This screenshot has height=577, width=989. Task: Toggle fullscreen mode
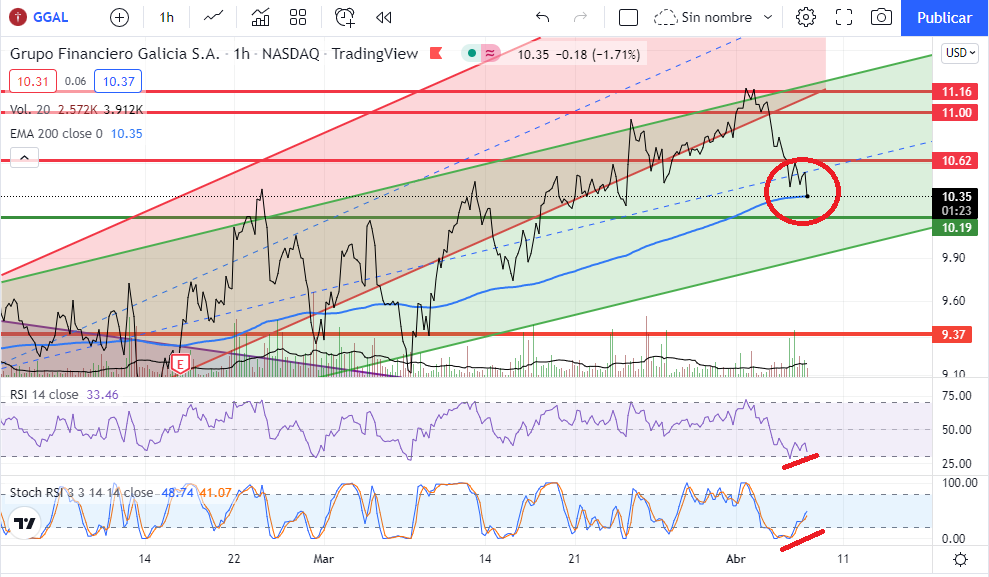[x=843, y=17]
